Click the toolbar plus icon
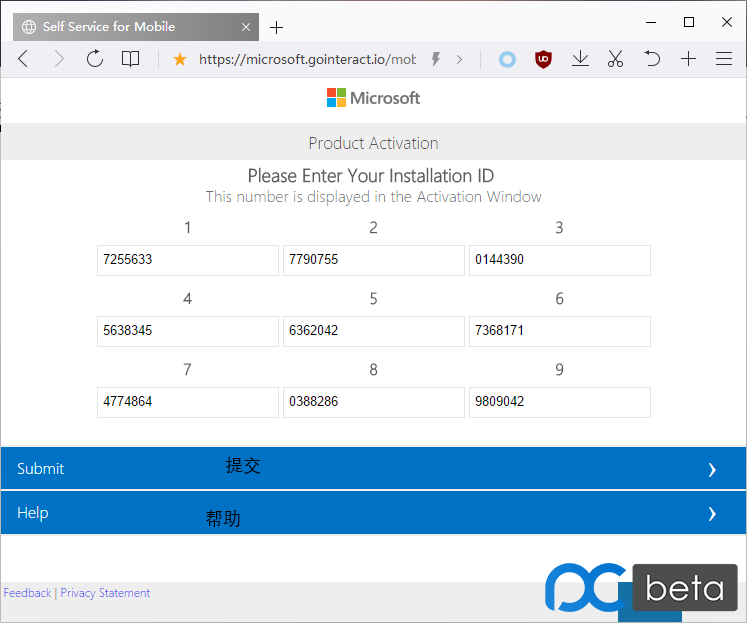This screenshot has height=623, width=747. [688, 59]
